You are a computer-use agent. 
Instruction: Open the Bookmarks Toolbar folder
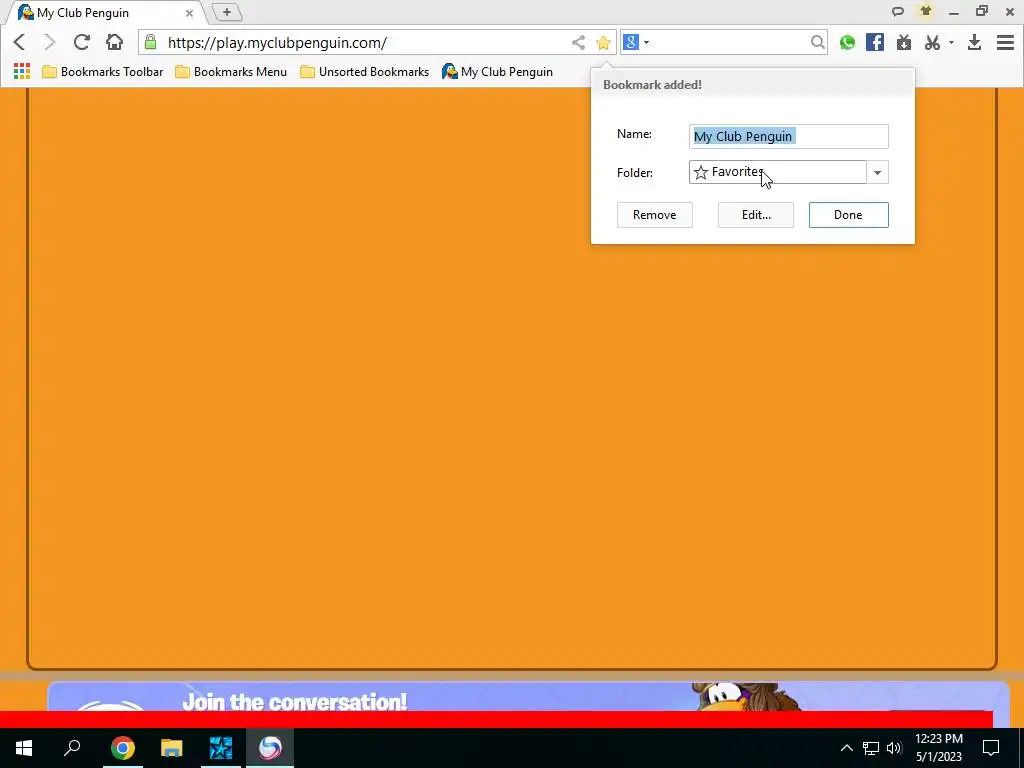pos(103,72)
